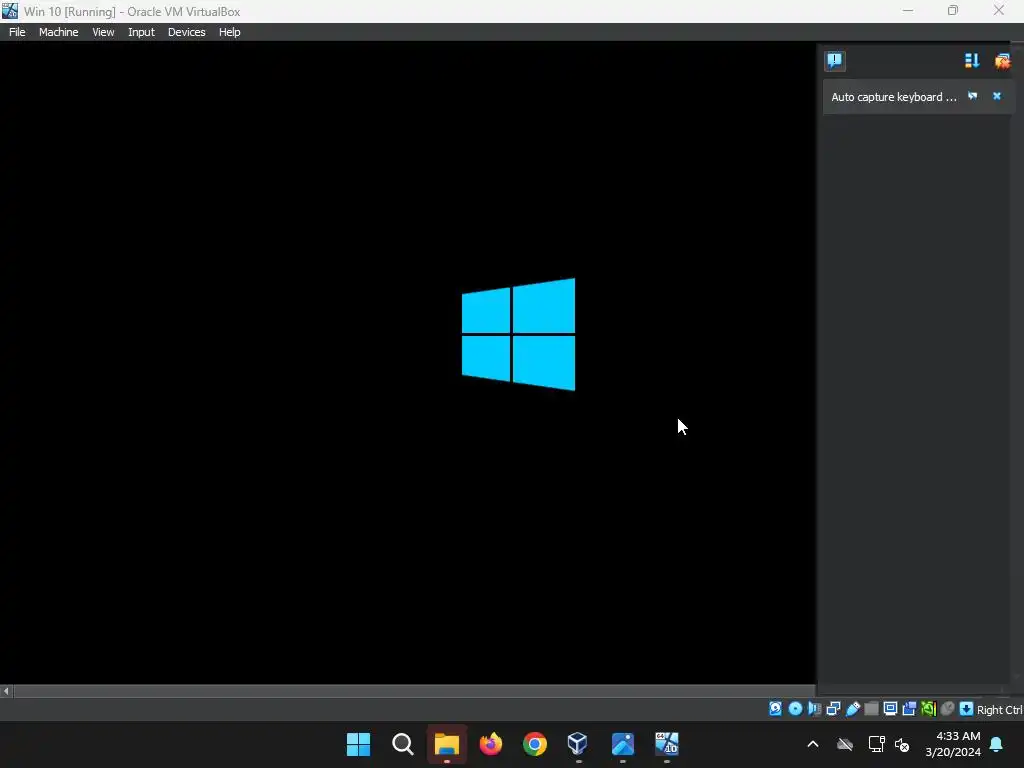Image resolution: width=1024 pixels, height=768 pixels.
Task: Open the Machine menu
Action: [58, 32]
